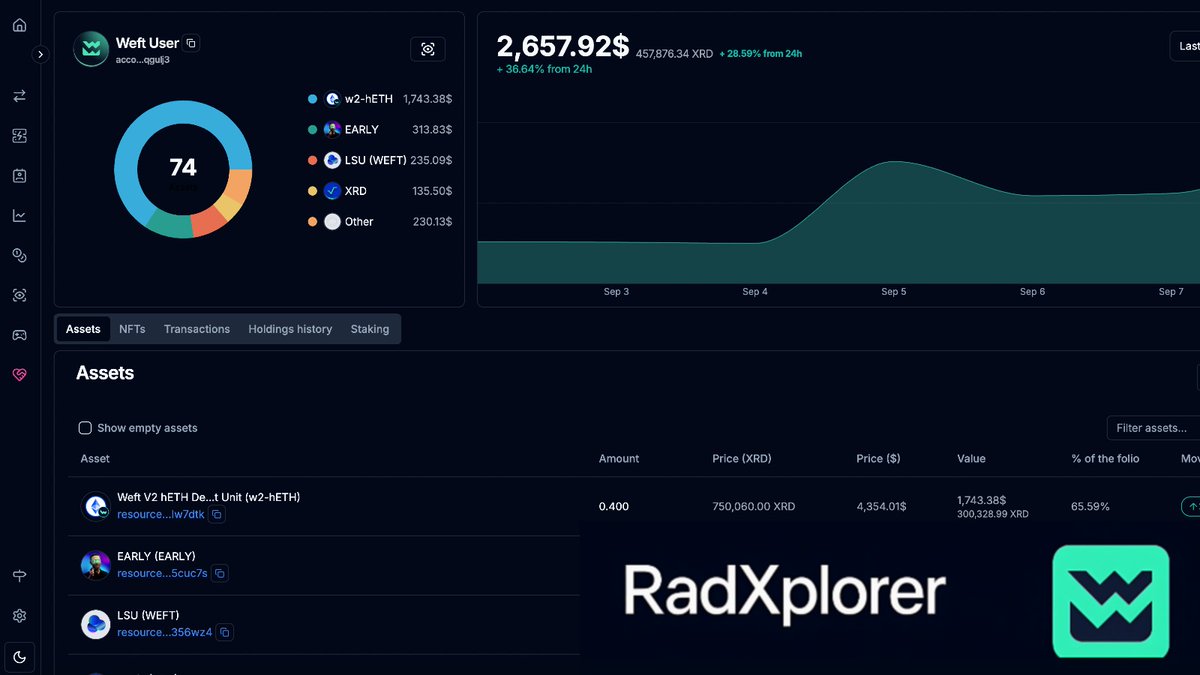Click the 2,657.92$ total portfolio value
This screenshot has height=675, width=1200.
[563, 46]
